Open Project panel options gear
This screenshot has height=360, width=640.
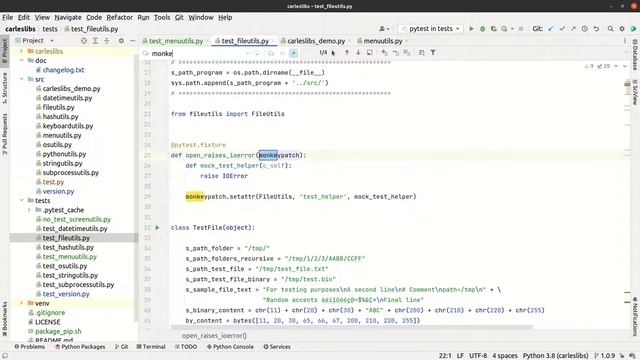point(121,40)
